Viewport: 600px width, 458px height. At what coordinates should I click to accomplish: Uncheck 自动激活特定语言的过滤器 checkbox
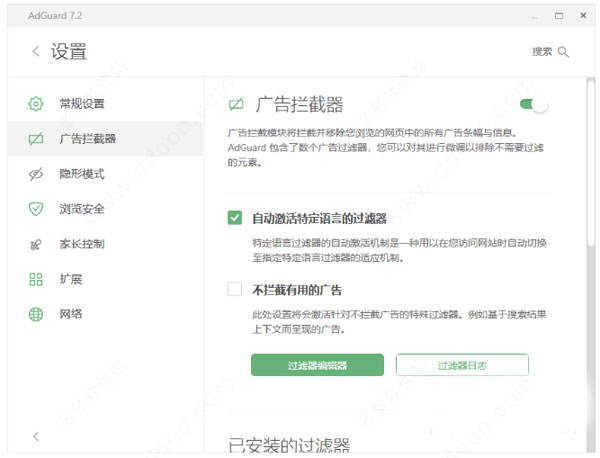tap(235, 218)
